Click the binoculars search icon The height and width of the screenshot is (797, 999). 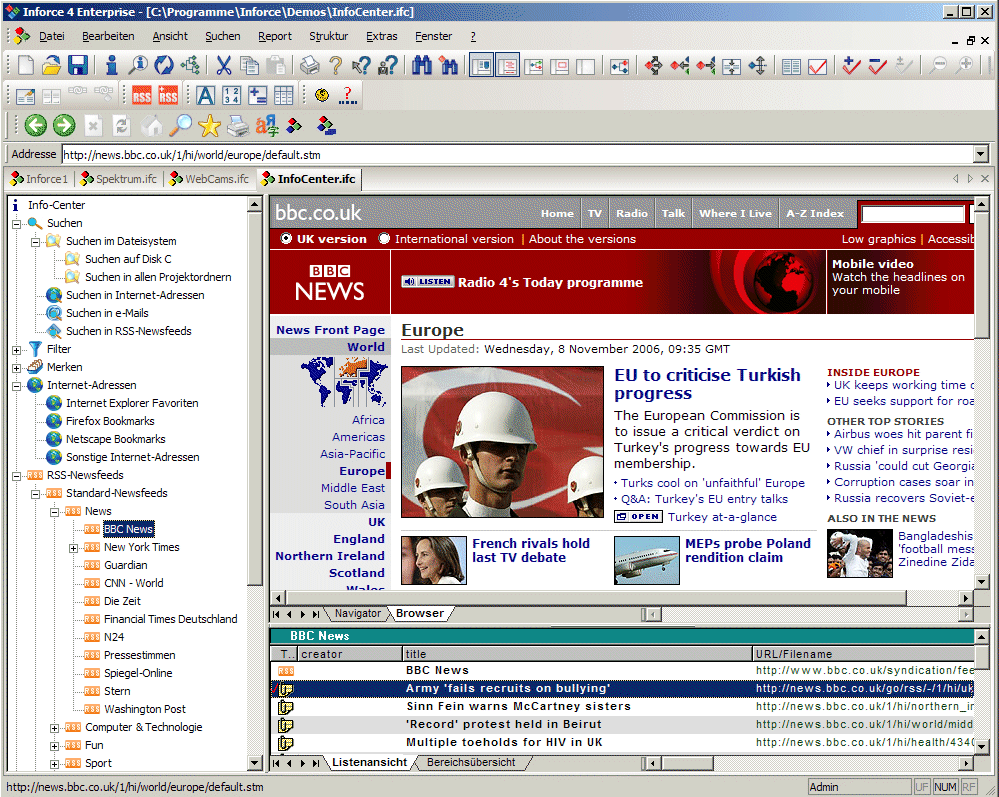tap(422, 65)
